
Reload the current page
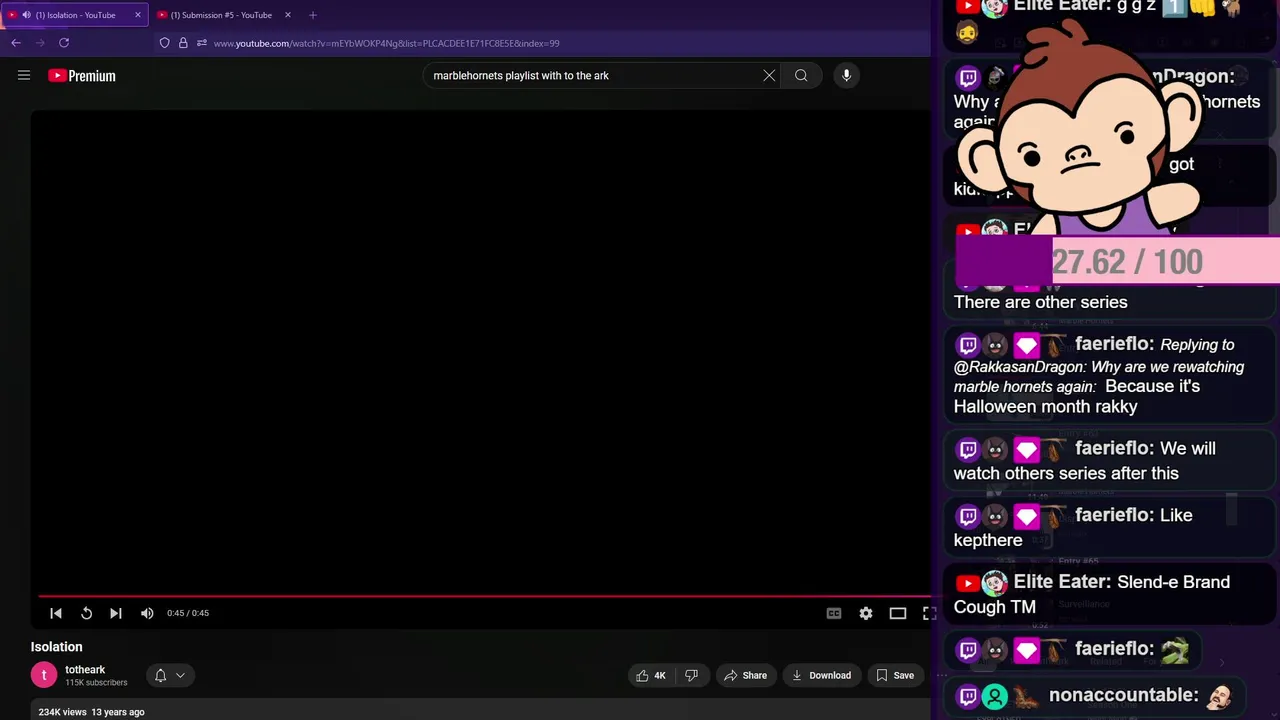[64, 43]
